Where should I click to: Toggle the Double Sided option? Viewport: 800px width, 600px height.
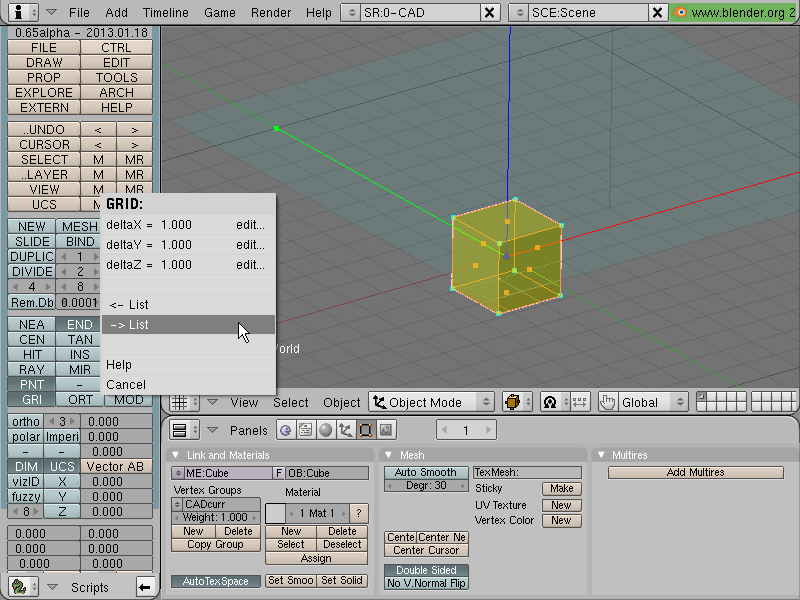click(x=426, y=570)
